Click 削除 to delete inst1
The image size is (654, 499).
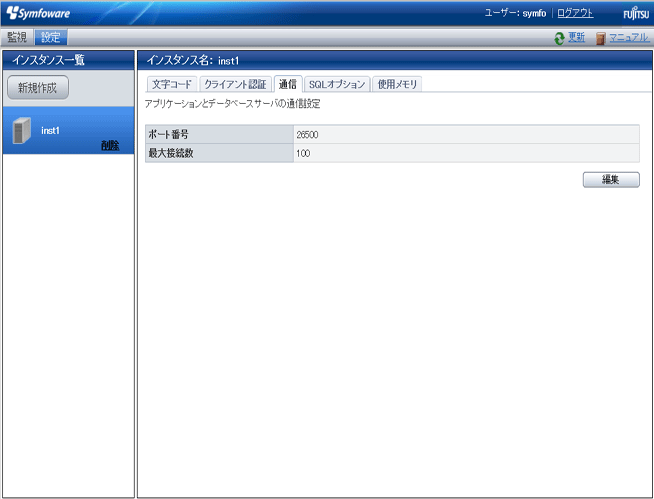[109, 145]
